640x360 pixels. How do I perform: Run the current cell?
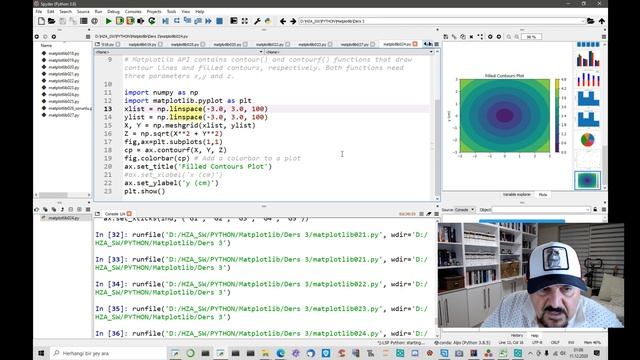coord(120,21)
